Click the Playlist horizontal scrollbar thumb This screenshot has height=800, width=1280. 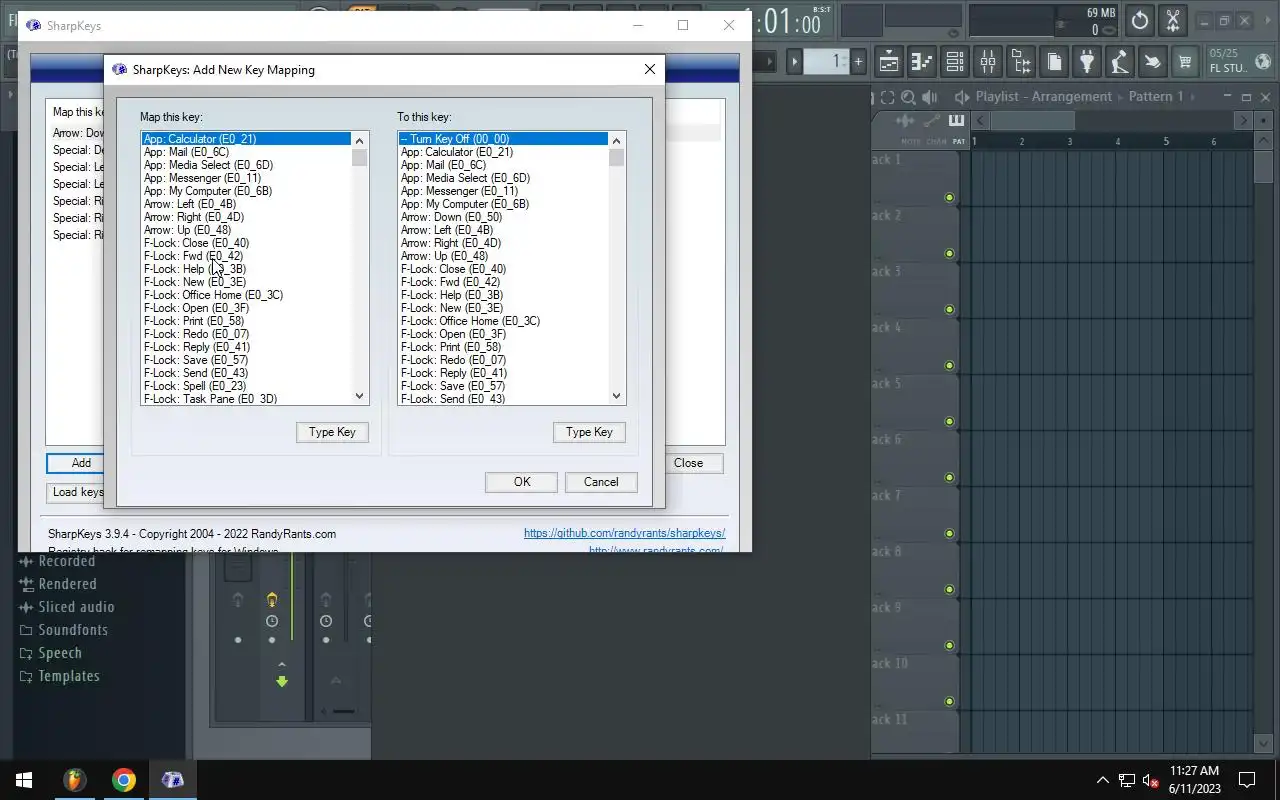[x=1032, y=121]
